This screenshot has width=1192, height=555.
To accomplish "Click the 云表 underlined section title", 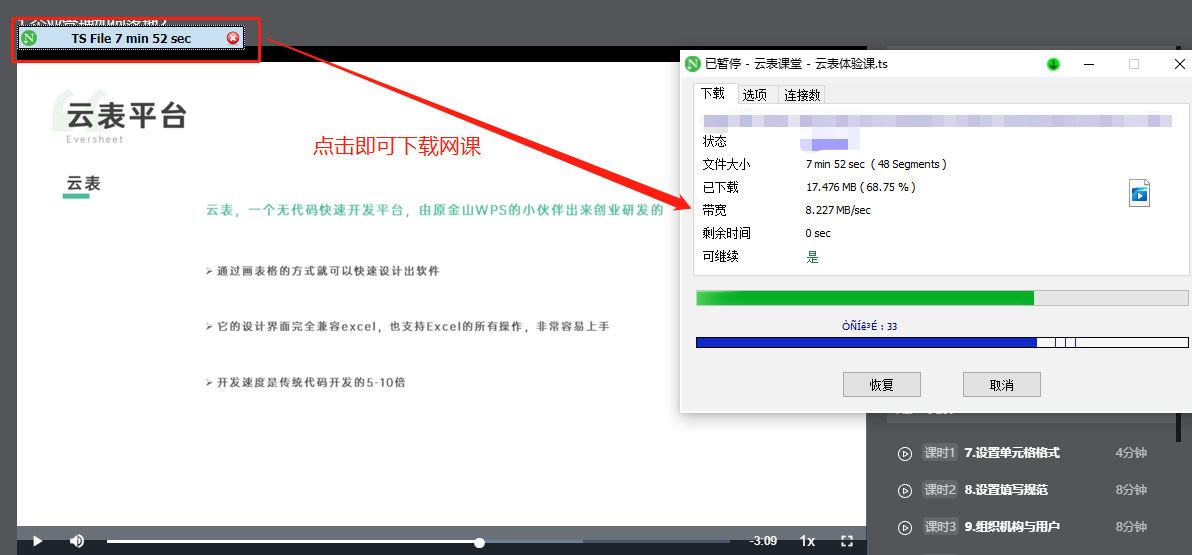I will click(83, 183).
